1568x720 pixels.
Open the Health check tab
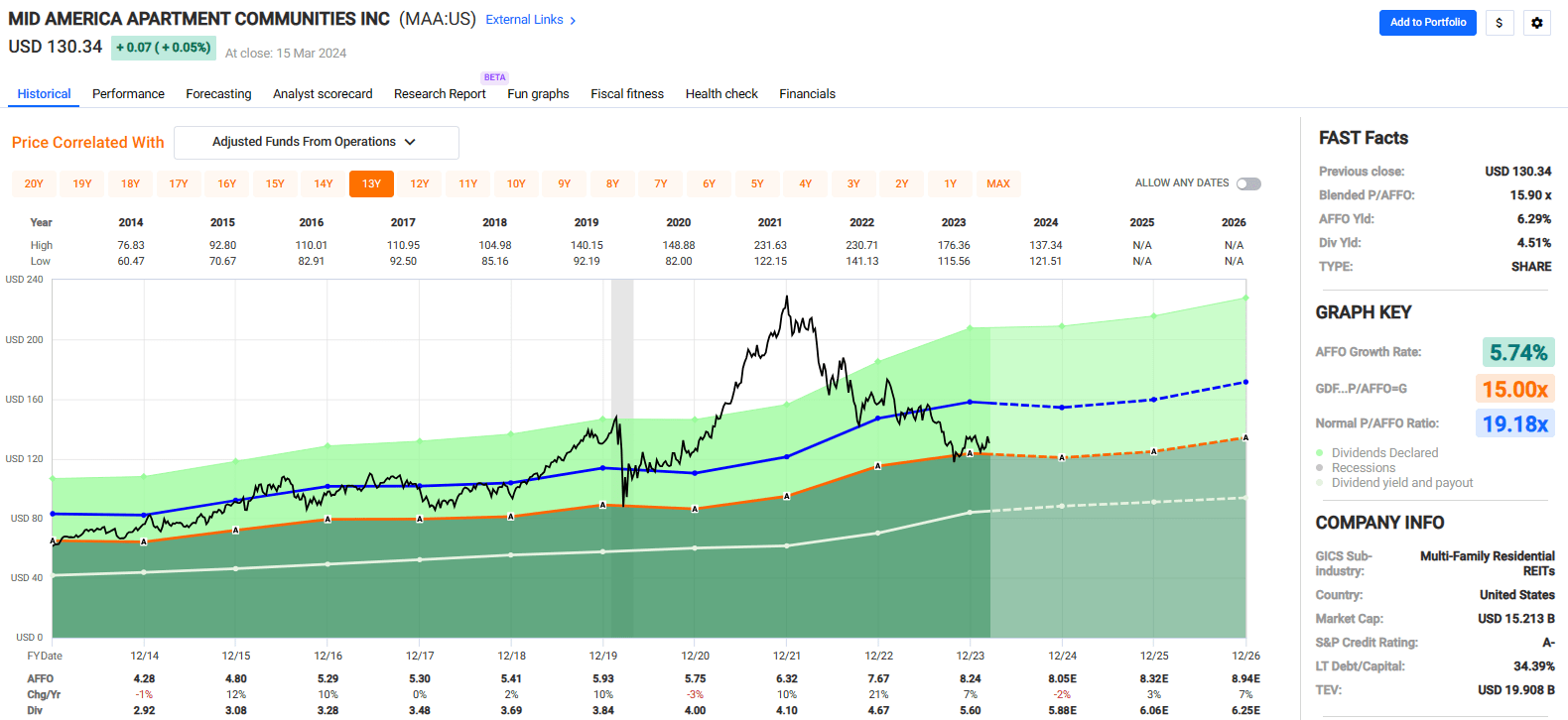(x=721, y=94)
